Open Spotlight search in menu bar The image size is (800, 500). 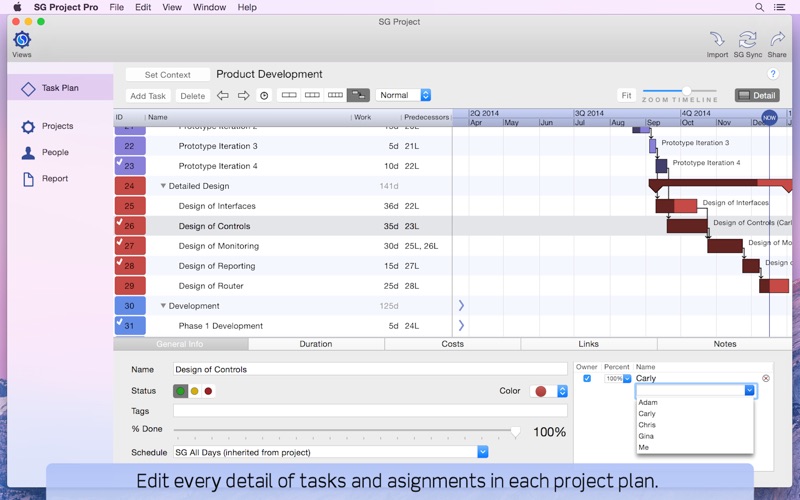[759, 7]
